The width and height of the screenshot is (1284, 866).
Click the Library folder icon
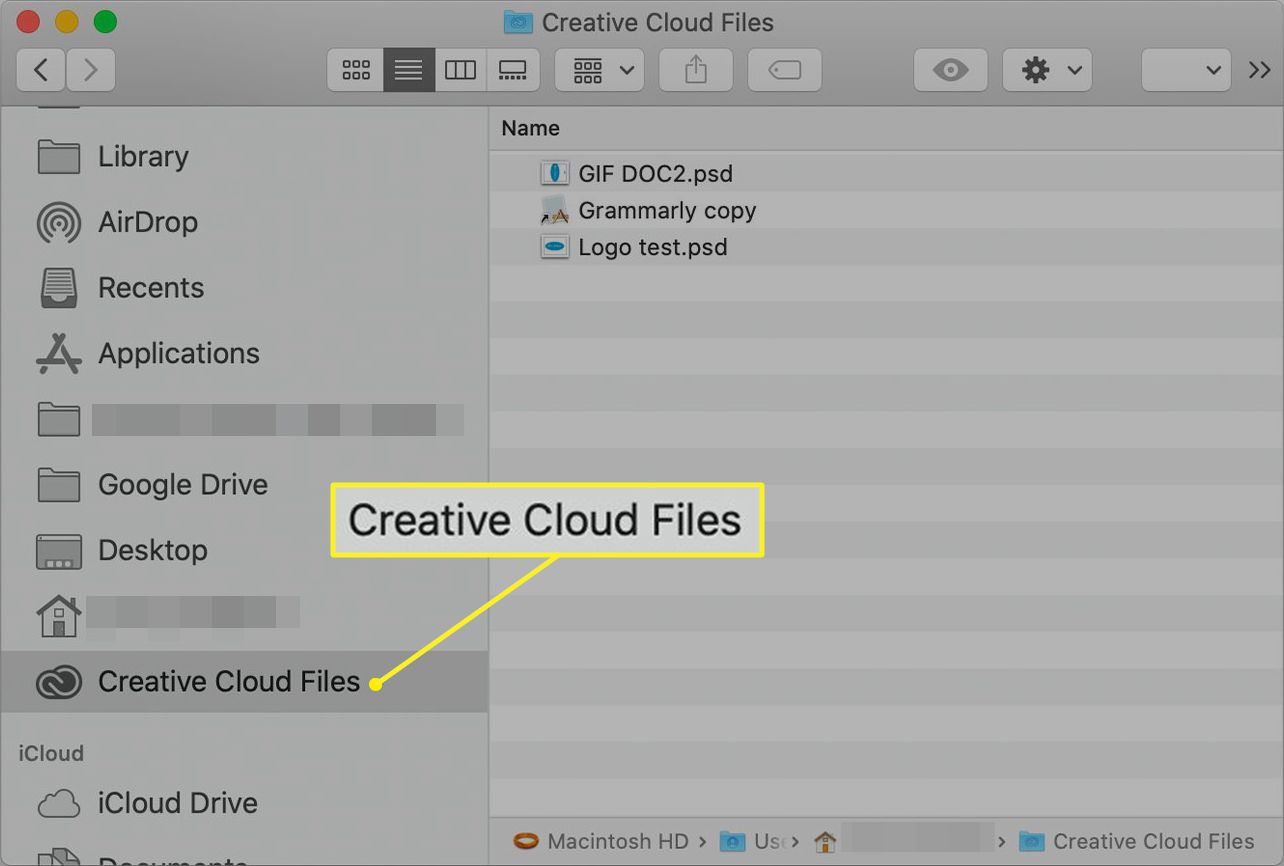tap(58, 157)
